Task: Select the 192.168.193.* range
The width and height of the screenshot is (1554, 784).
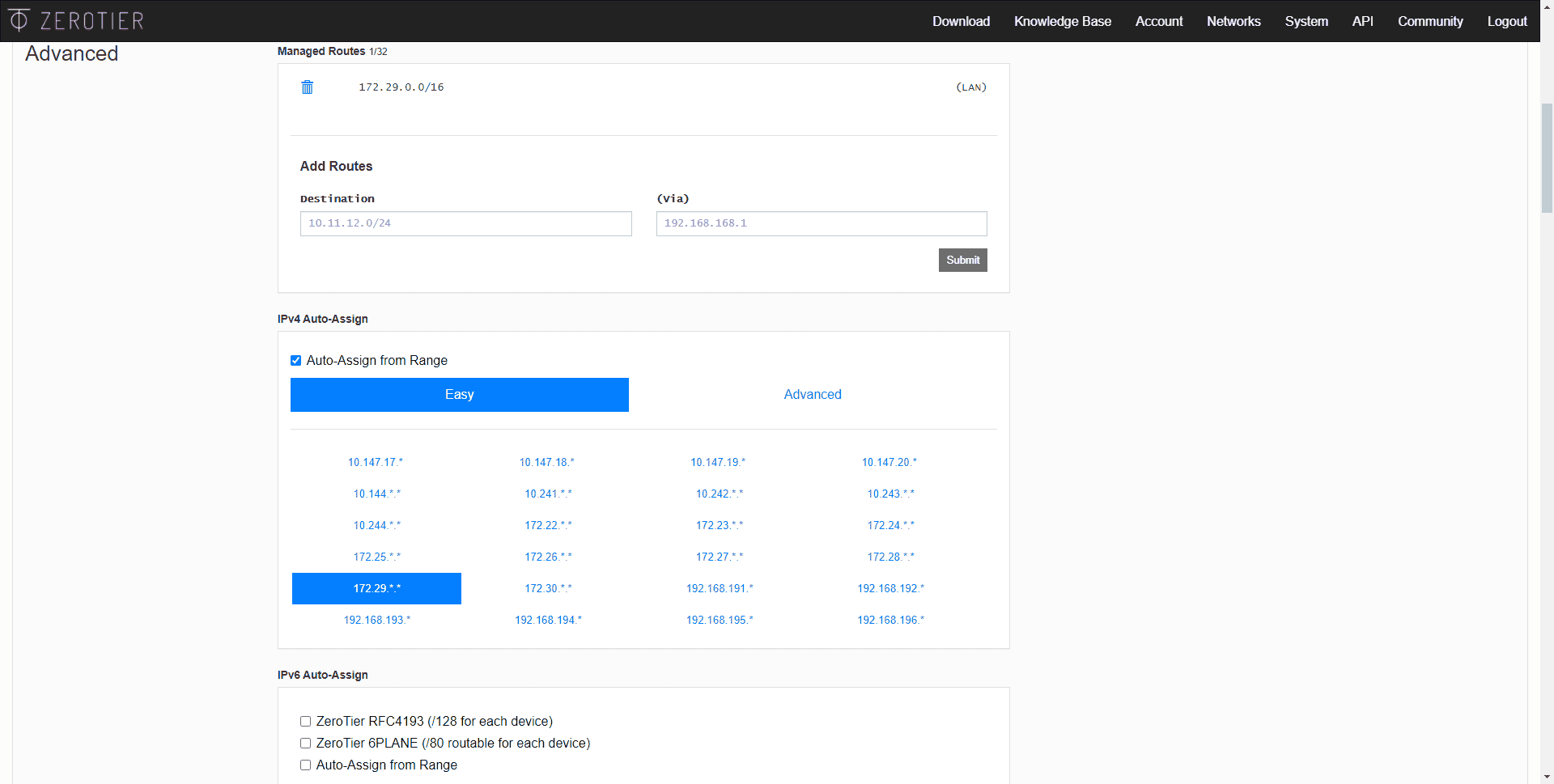Action: (x=377, y=621)
